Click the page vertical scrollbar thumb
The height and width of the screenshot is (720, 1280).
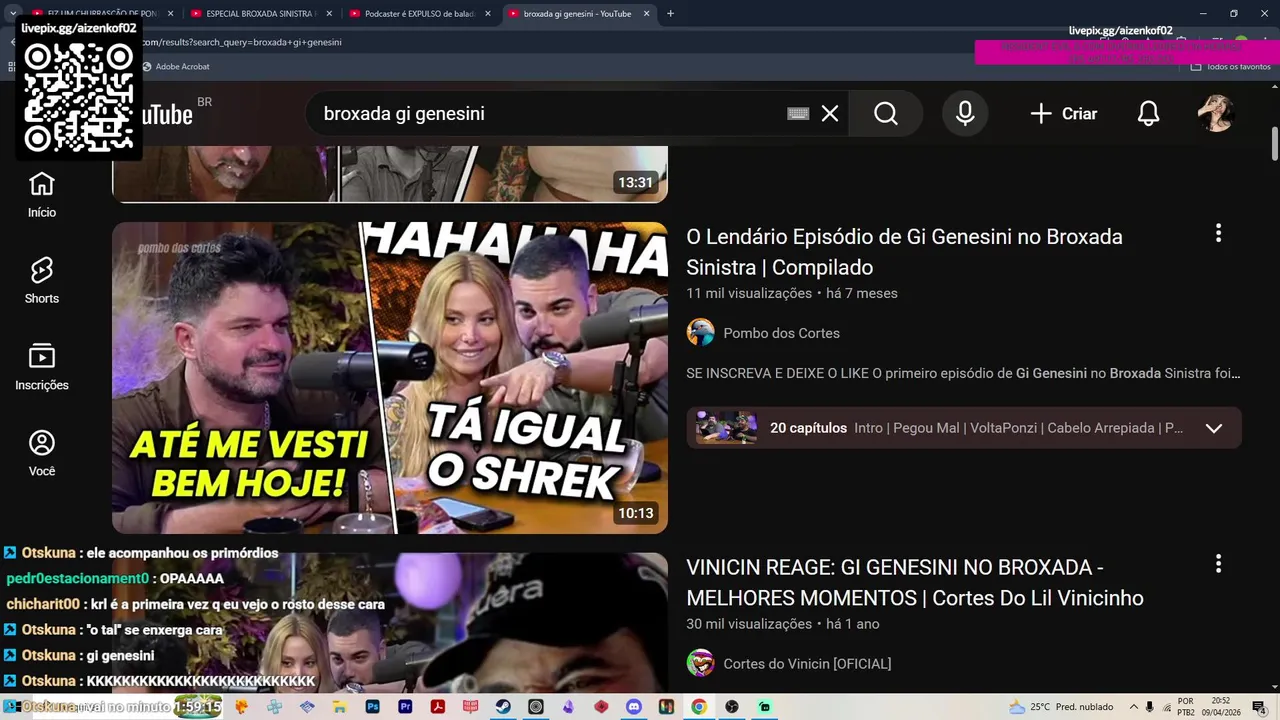(1275, 144)
